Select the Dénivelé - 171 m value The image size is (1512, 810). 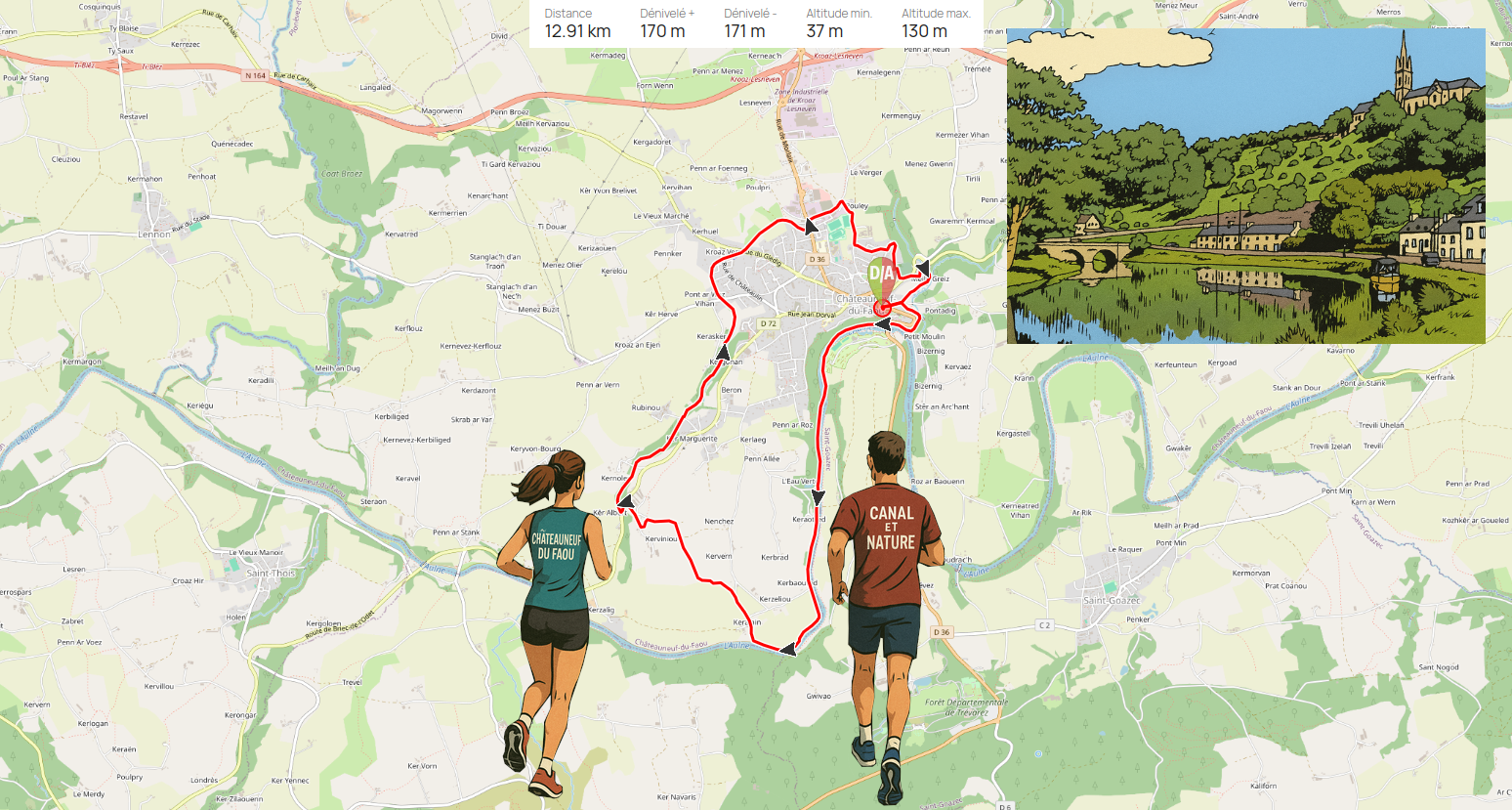click(x=750, y=23)
